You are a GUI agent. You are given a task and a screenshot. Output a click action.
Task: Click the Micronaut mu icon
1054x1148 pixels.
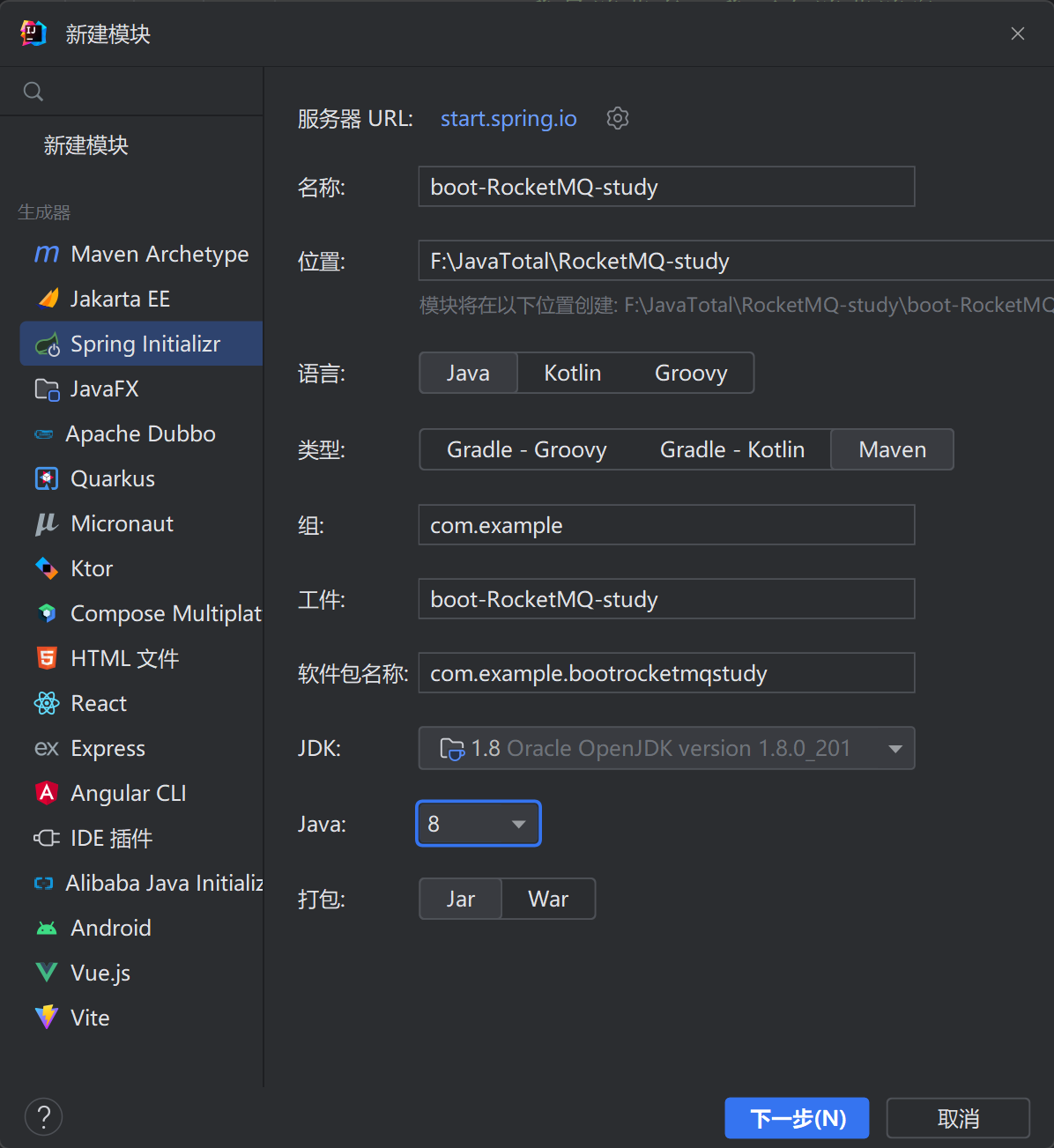[x=47, y=524]
